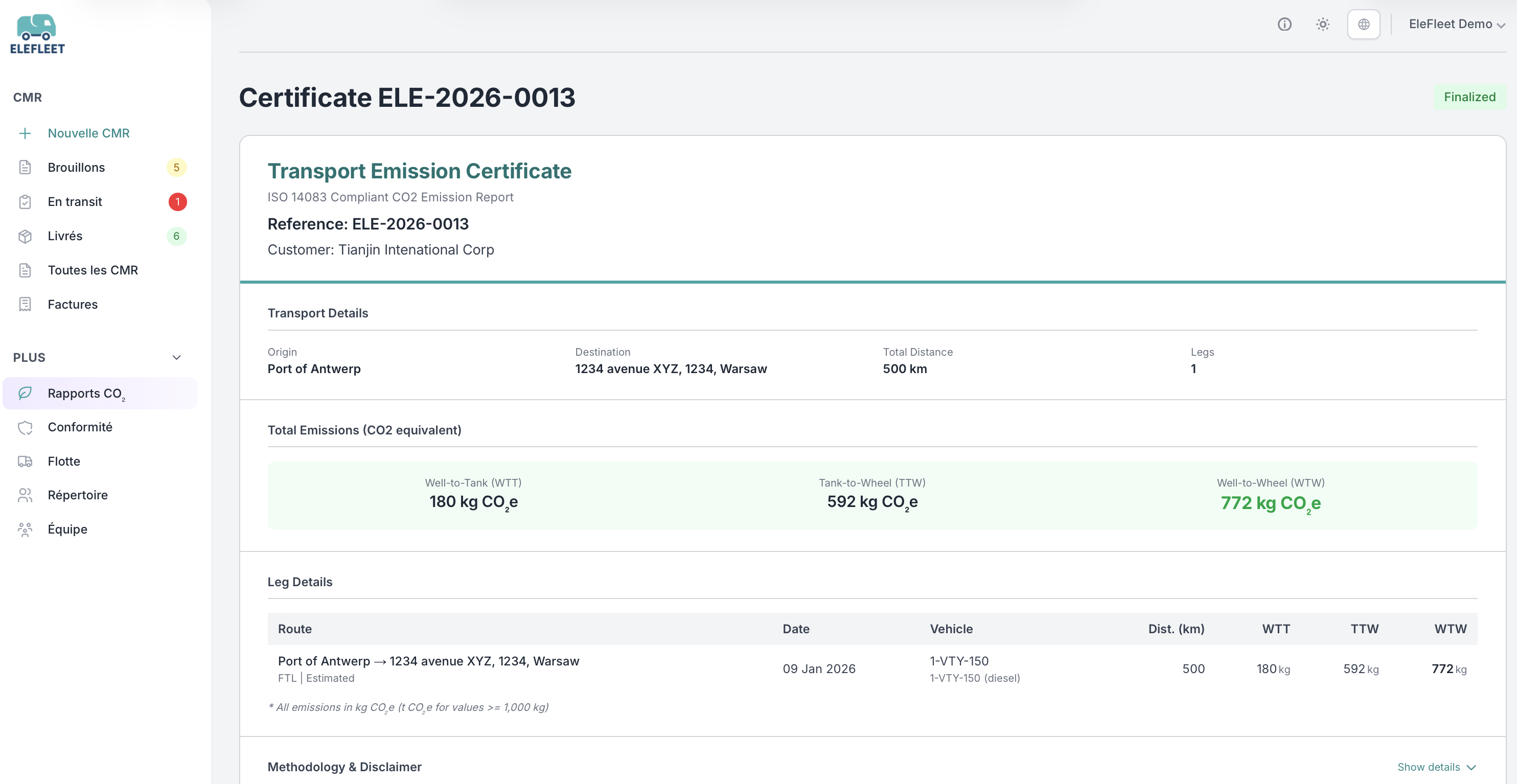Toggle light/dark theme sun icon
Image resolution: width=1517 pixels, height=784 pixels.
pyautogui.click(x=1323, y=24)
